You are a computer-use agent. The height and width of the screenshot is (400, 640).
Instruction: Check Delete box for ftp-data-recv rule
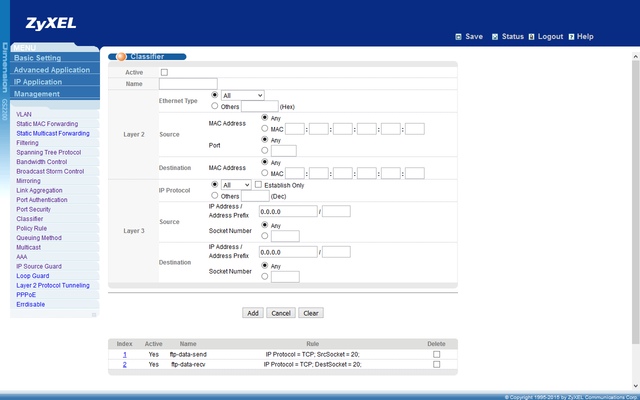(436, 364)
